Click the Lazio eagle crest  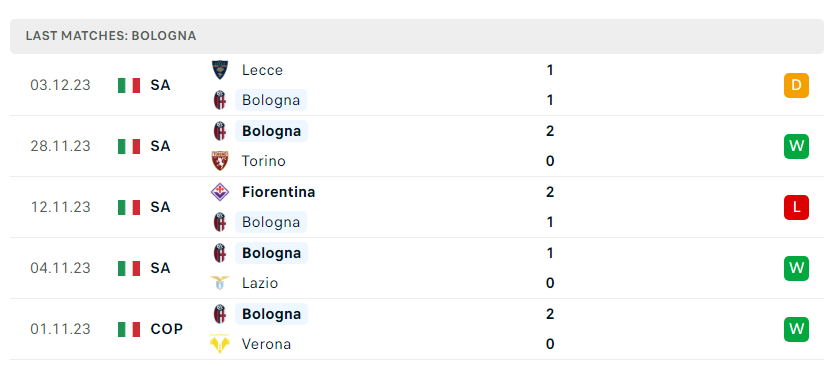point(219,283)
